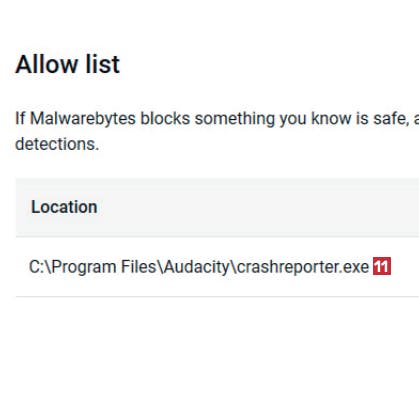
Task: Click the crashreporter.exe file name
Action: (303, 267)
